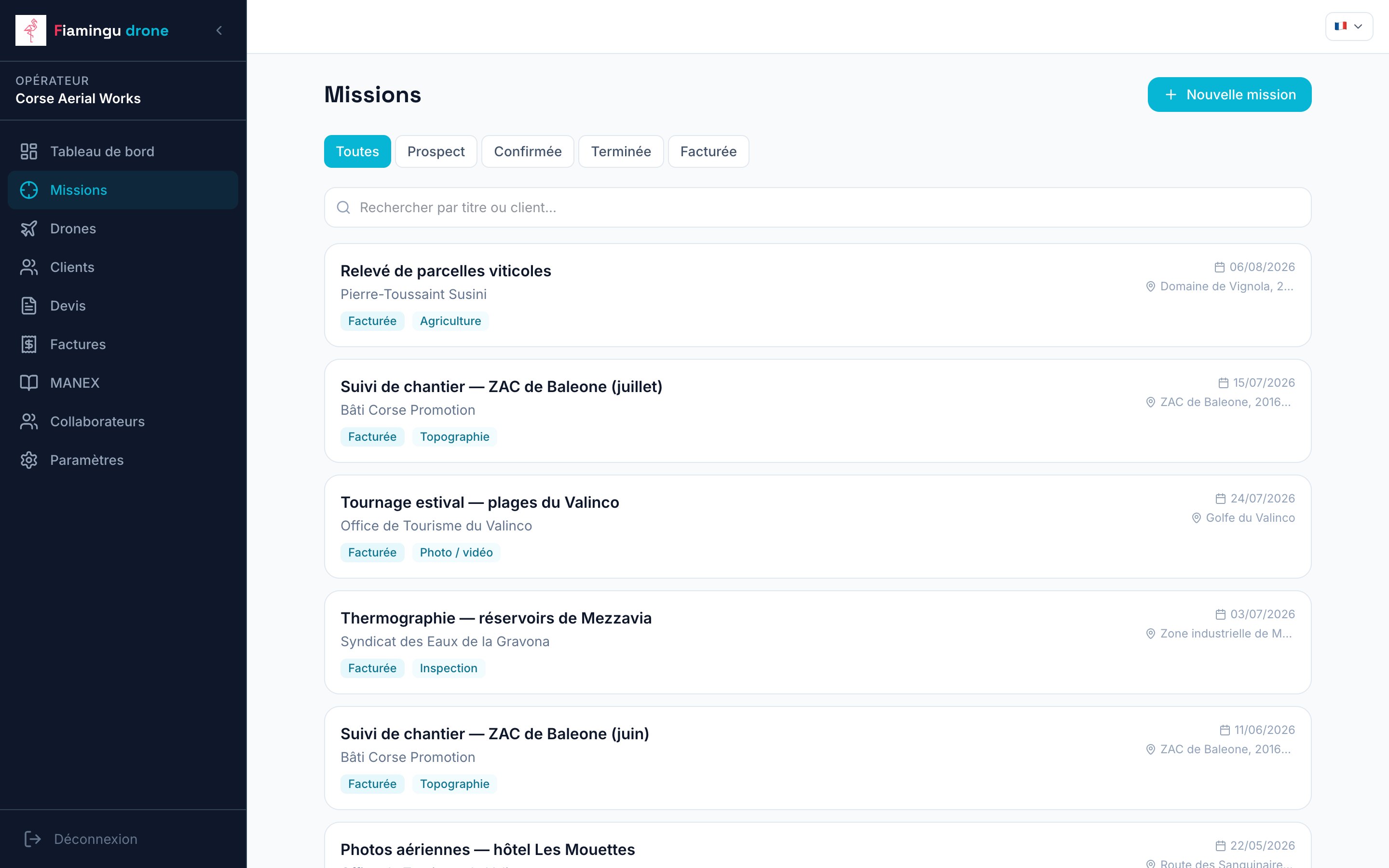Open Suivi de chantier ZAC de Baleone (juin)
The width and height of the screenshot is (1389, 868).
tap(817, 758)
